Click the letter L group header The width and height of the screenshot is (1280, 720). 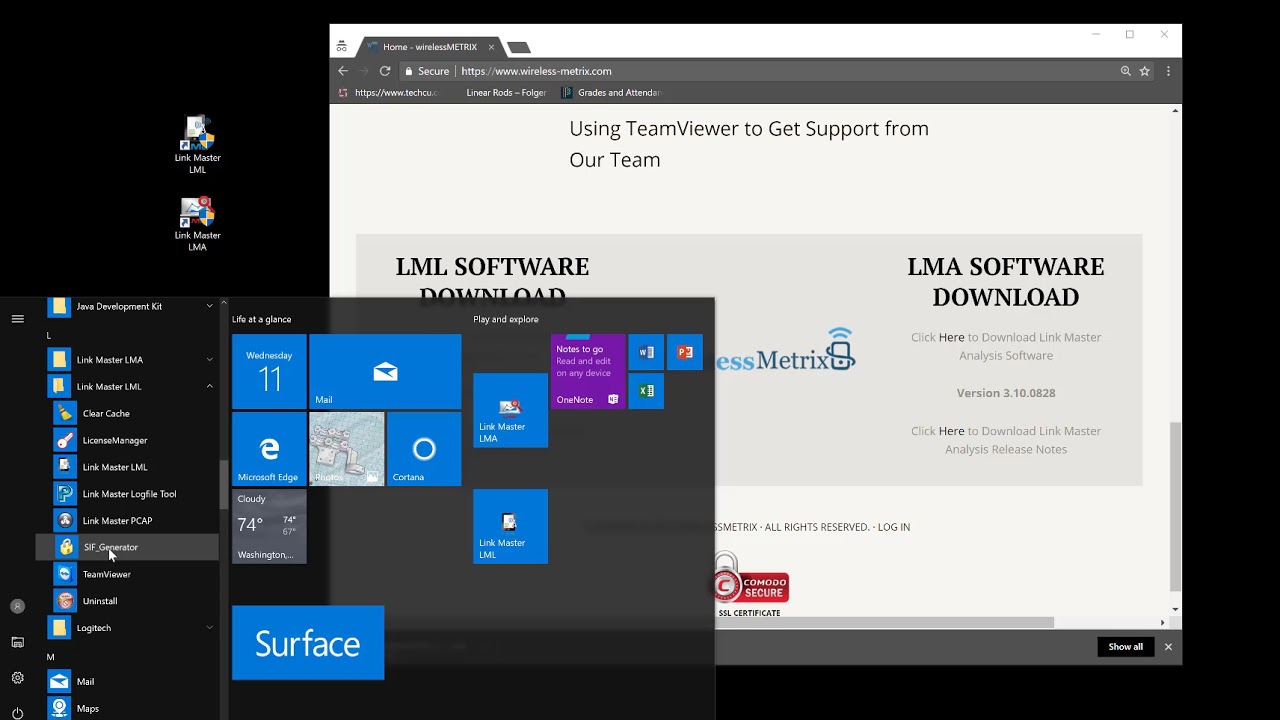coord(48,336)
